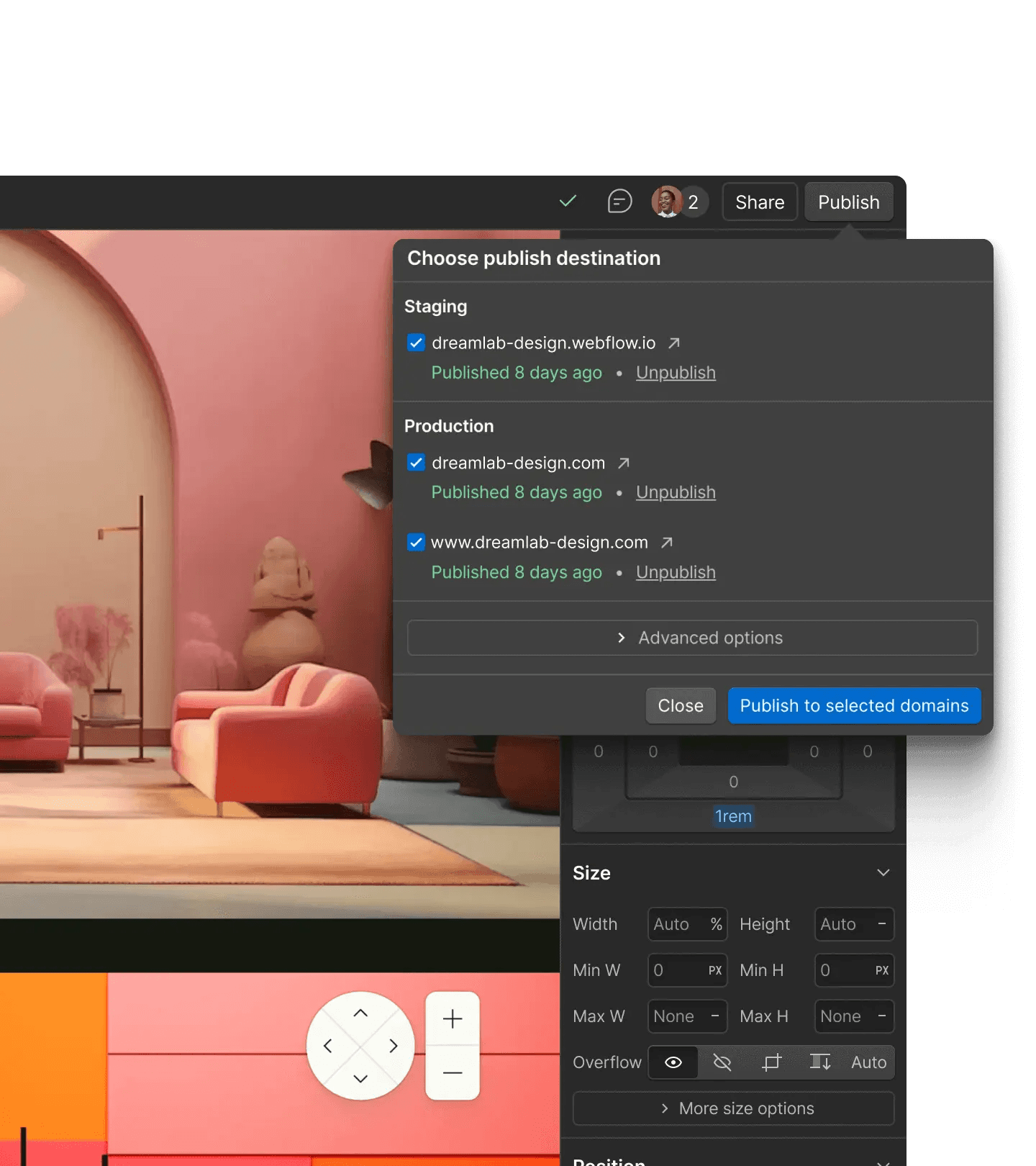Viewport: 1036px width, 1166px height.
Task: Expand Advanced options section
Action: coord(692,638)
